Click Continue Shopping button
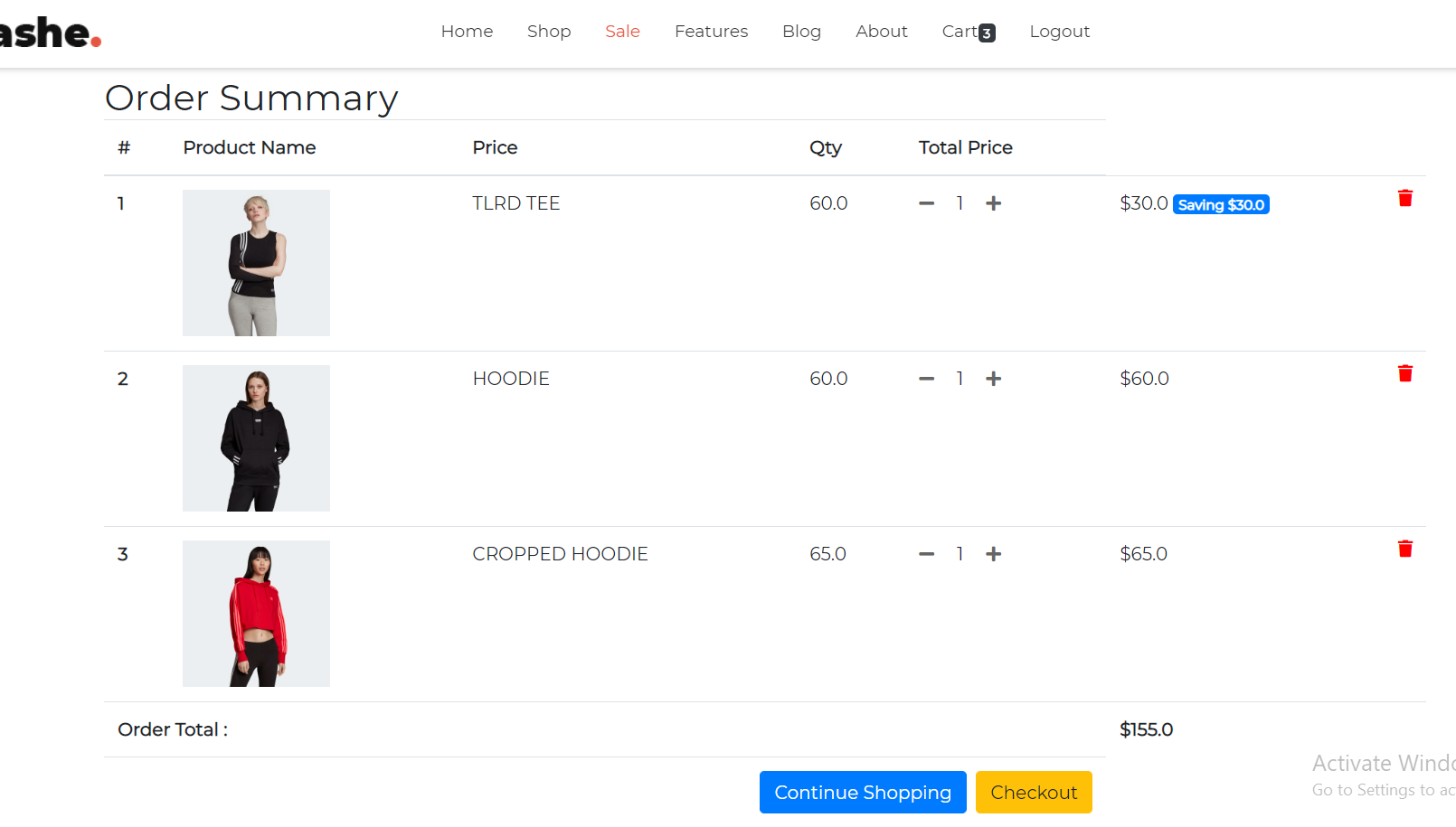This screenshot has height=827, width=1456. [x=863, y=792]
